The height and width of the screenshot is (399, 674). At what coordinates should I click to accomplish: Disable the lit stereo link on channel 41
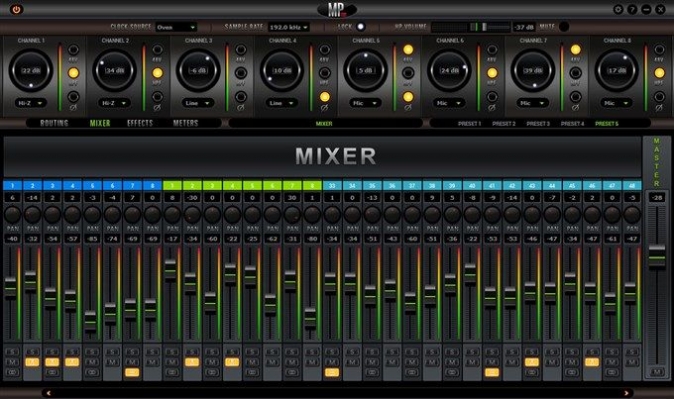pyautogui.click(x=492, y=372)
